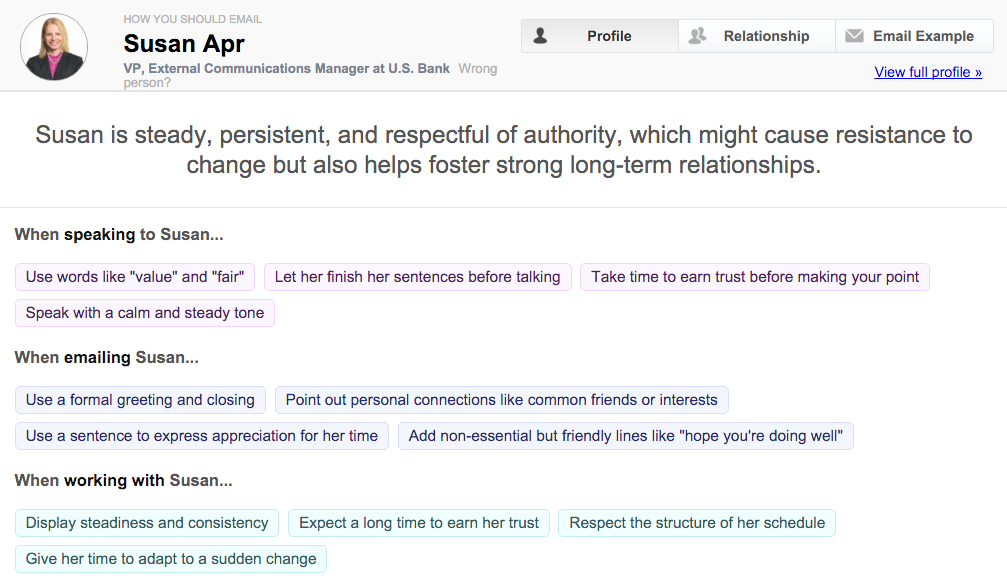Click the Wrong person? link

[310, 75]
